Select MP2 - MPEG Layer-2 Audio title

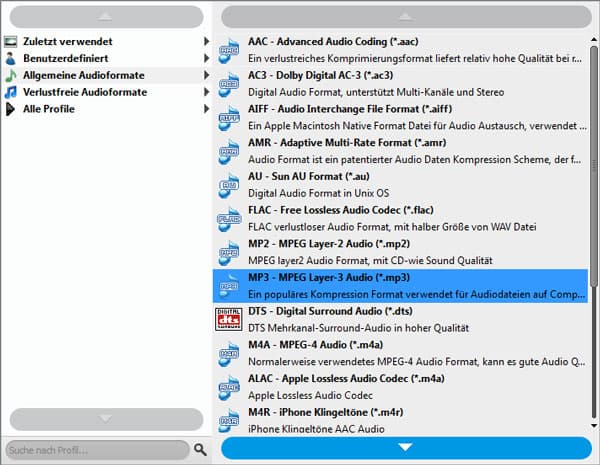329,244
